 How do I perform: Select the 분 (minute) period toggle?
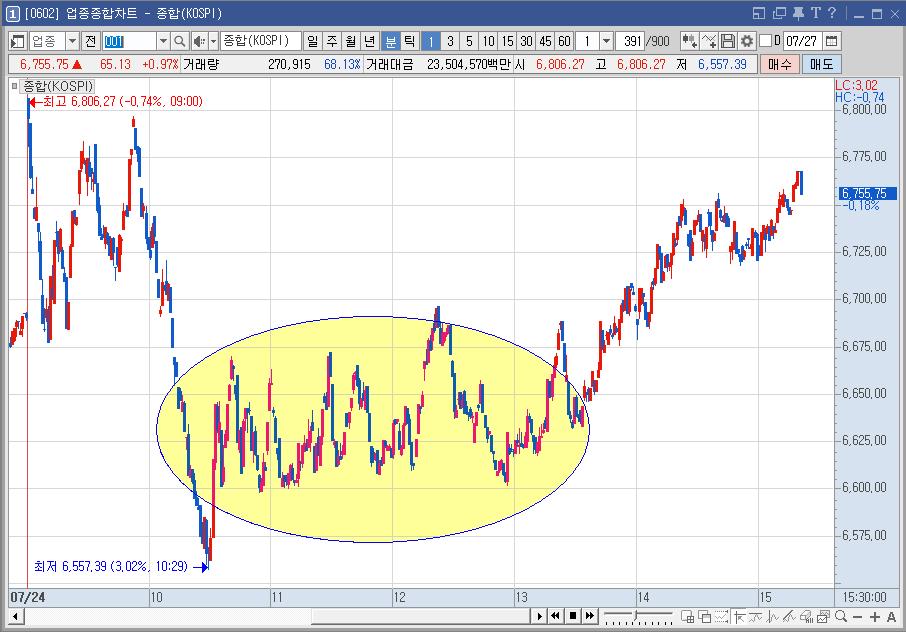pos(391,41)
